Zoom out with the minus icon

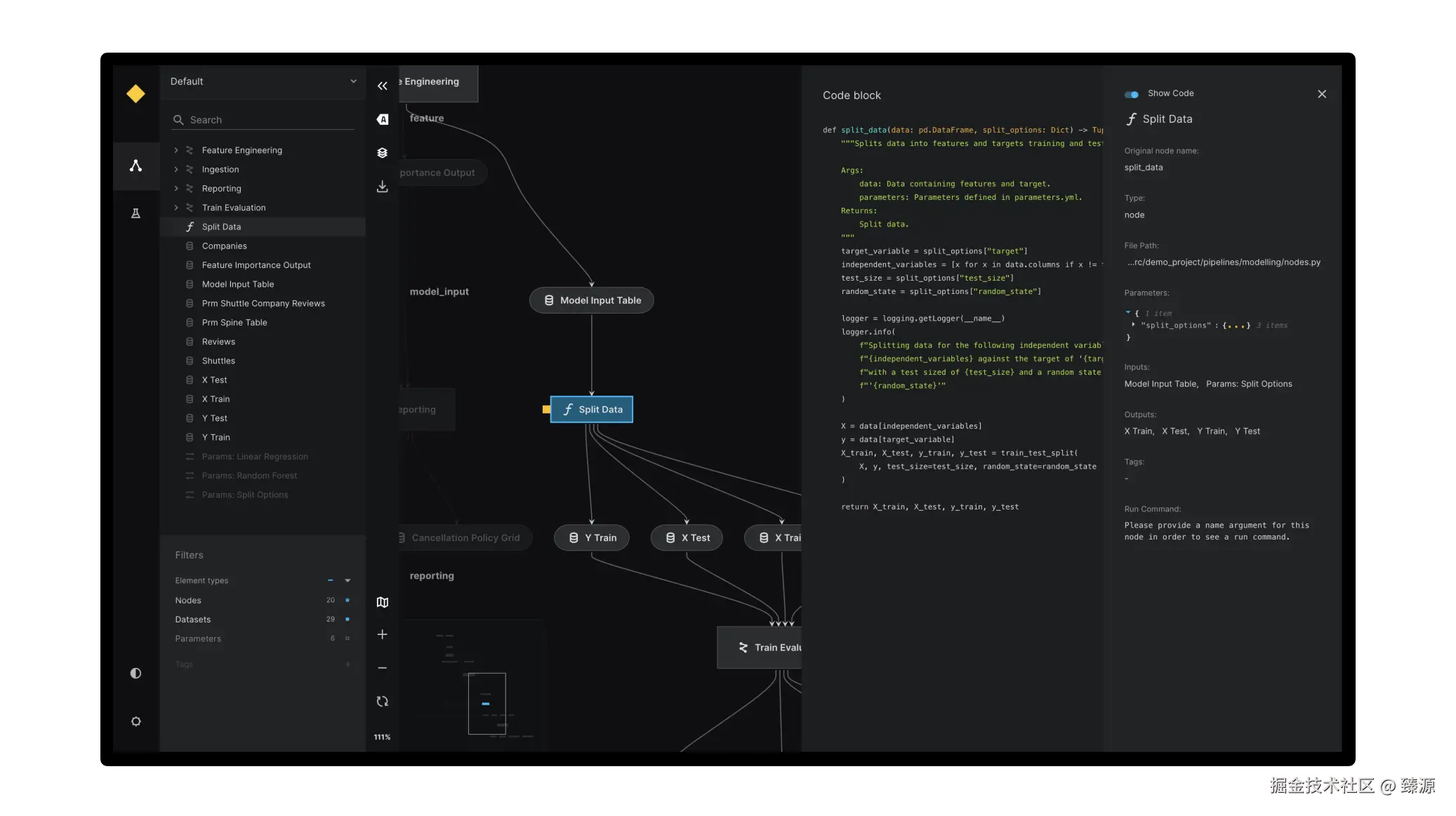382,668
